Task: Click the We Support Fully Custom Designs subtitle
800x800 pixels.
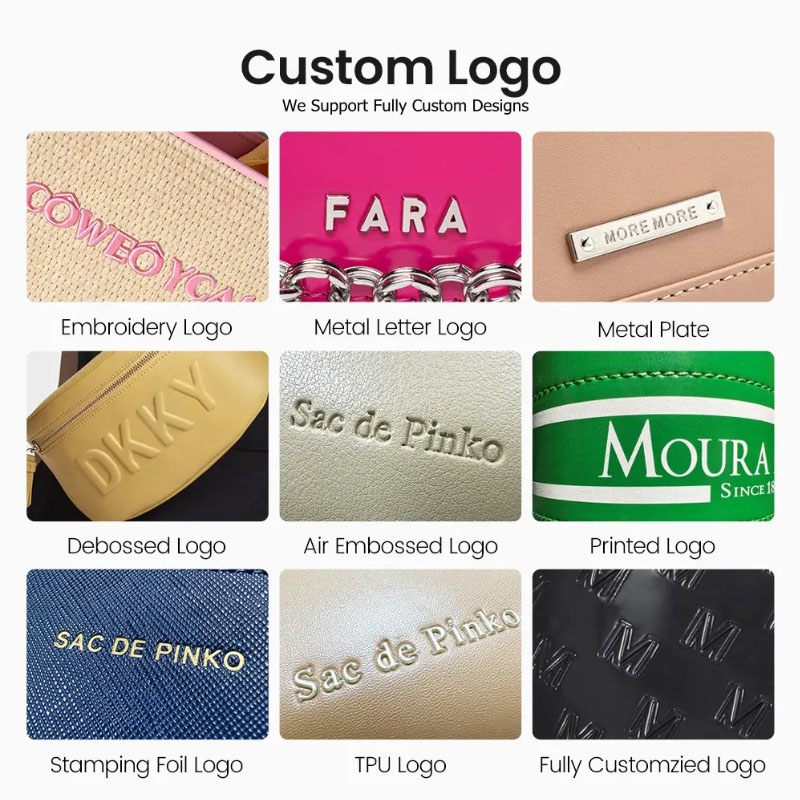Action: (x=405, y=106)
